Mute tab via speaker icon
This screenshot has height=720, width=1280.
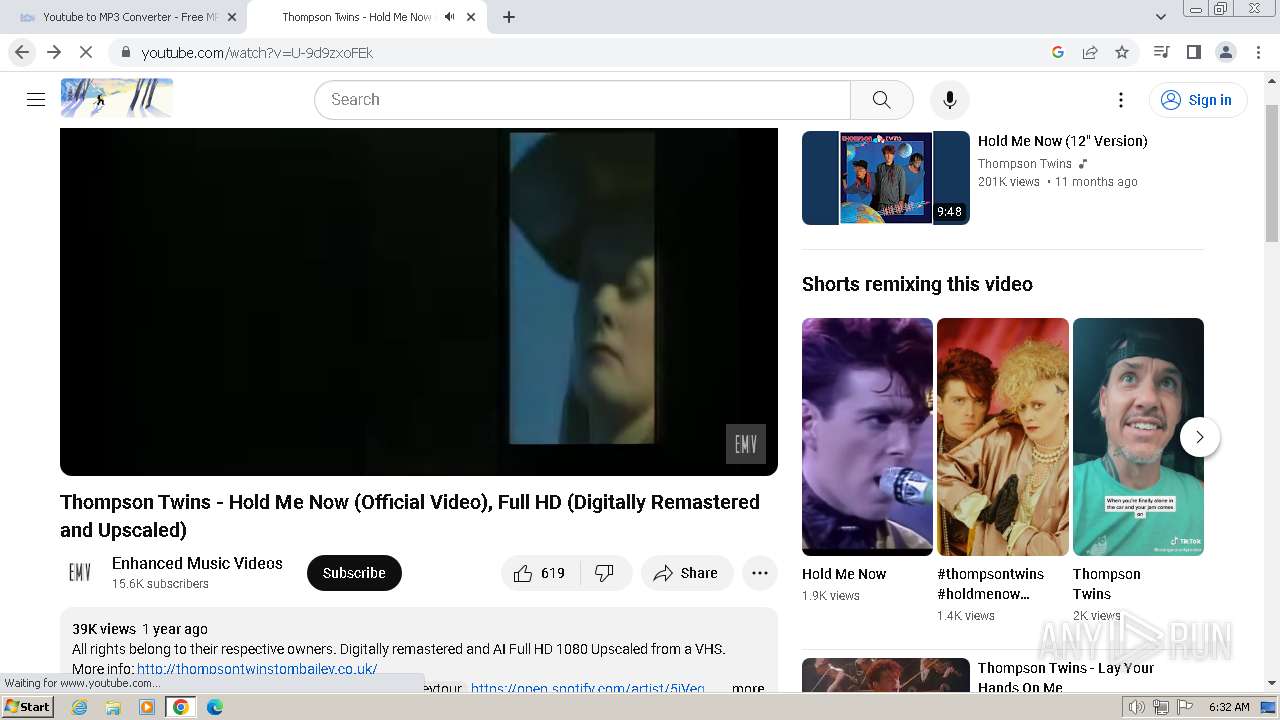pos(450,17)
